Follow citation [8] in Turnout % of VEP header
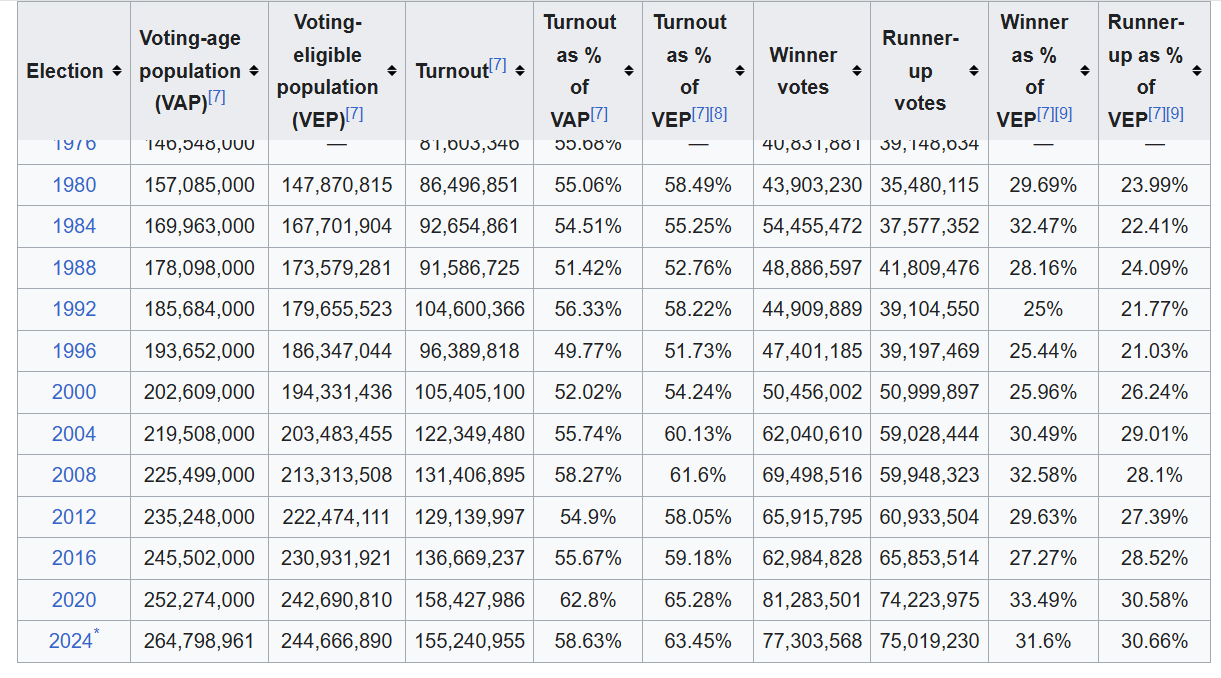1221x678 pixels. [718, 114]
